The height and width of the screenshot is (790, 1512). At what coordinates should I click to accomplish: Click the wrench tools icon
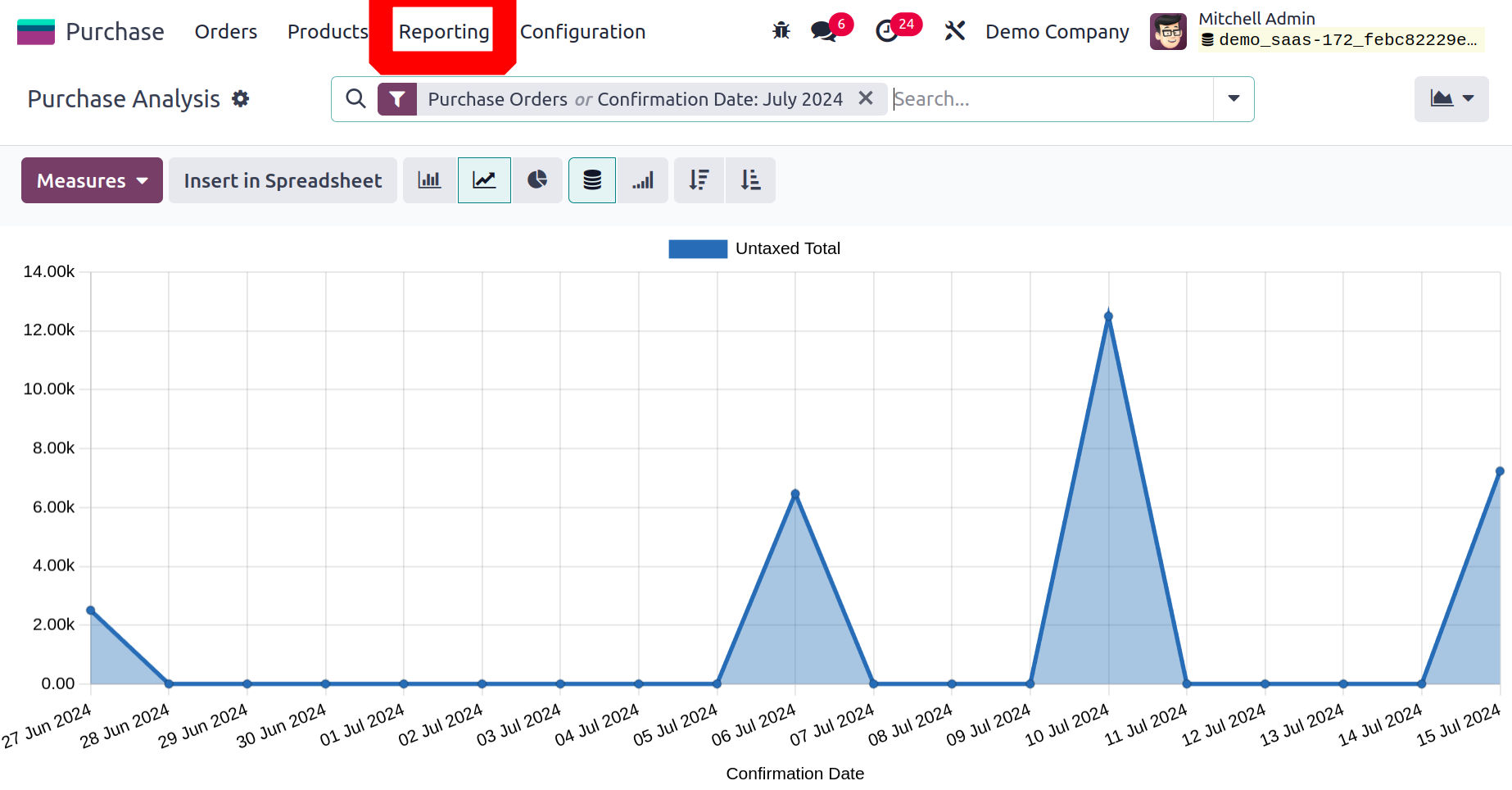coord(954,31)
